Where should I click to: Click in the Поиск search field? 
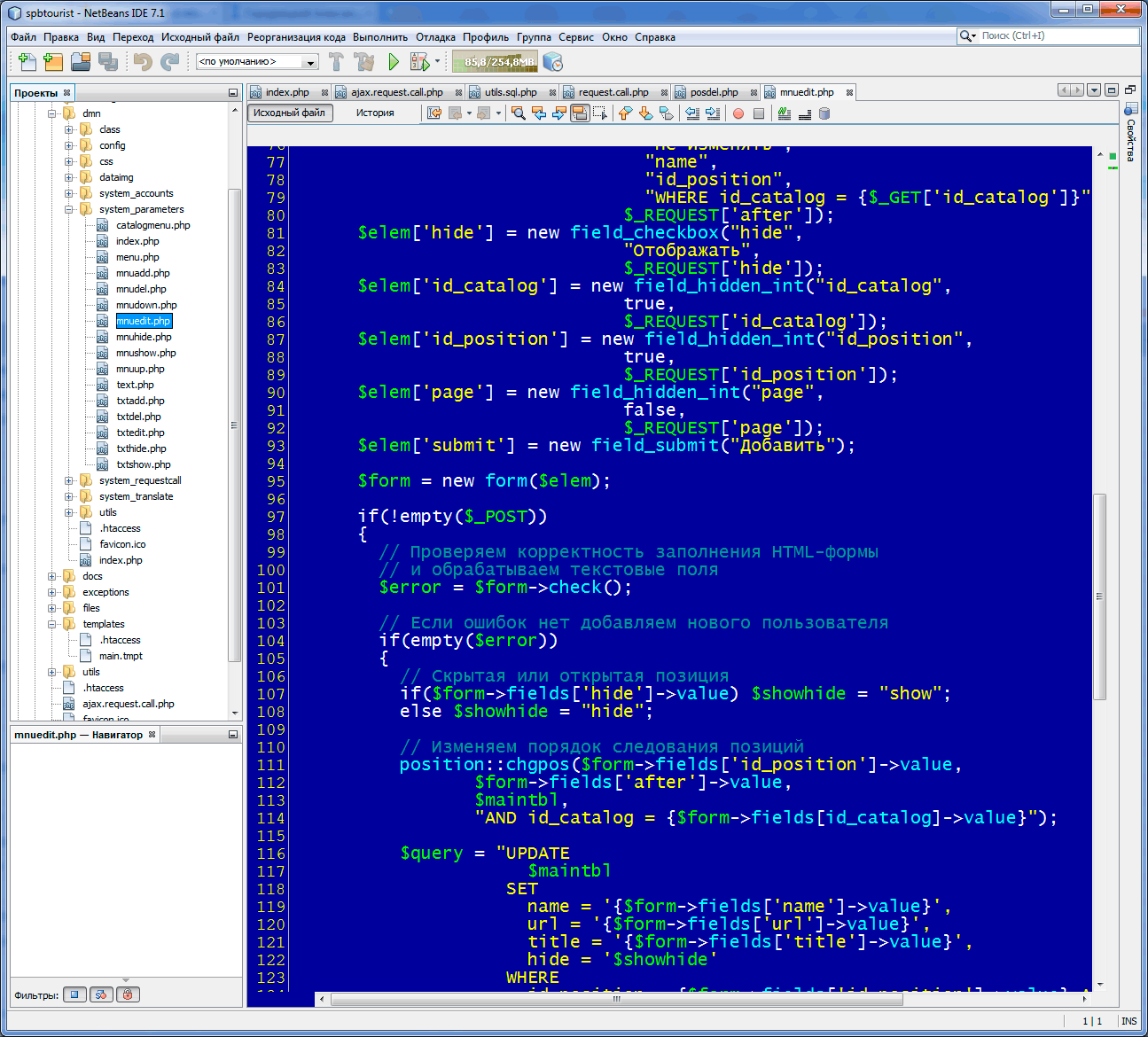[1059, 35]
